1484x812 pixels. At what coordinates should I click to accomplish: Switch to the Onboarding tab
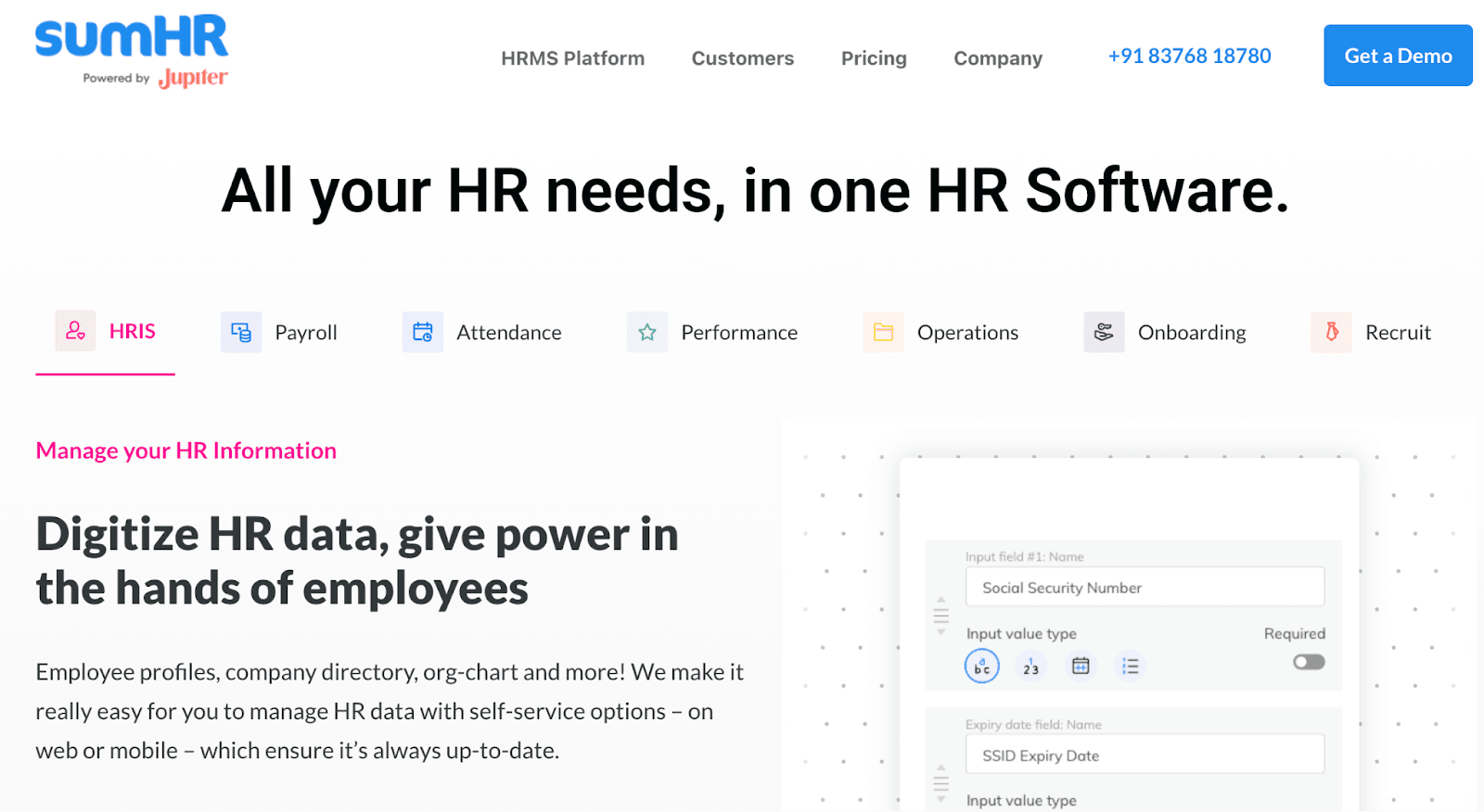(1165, 332)
